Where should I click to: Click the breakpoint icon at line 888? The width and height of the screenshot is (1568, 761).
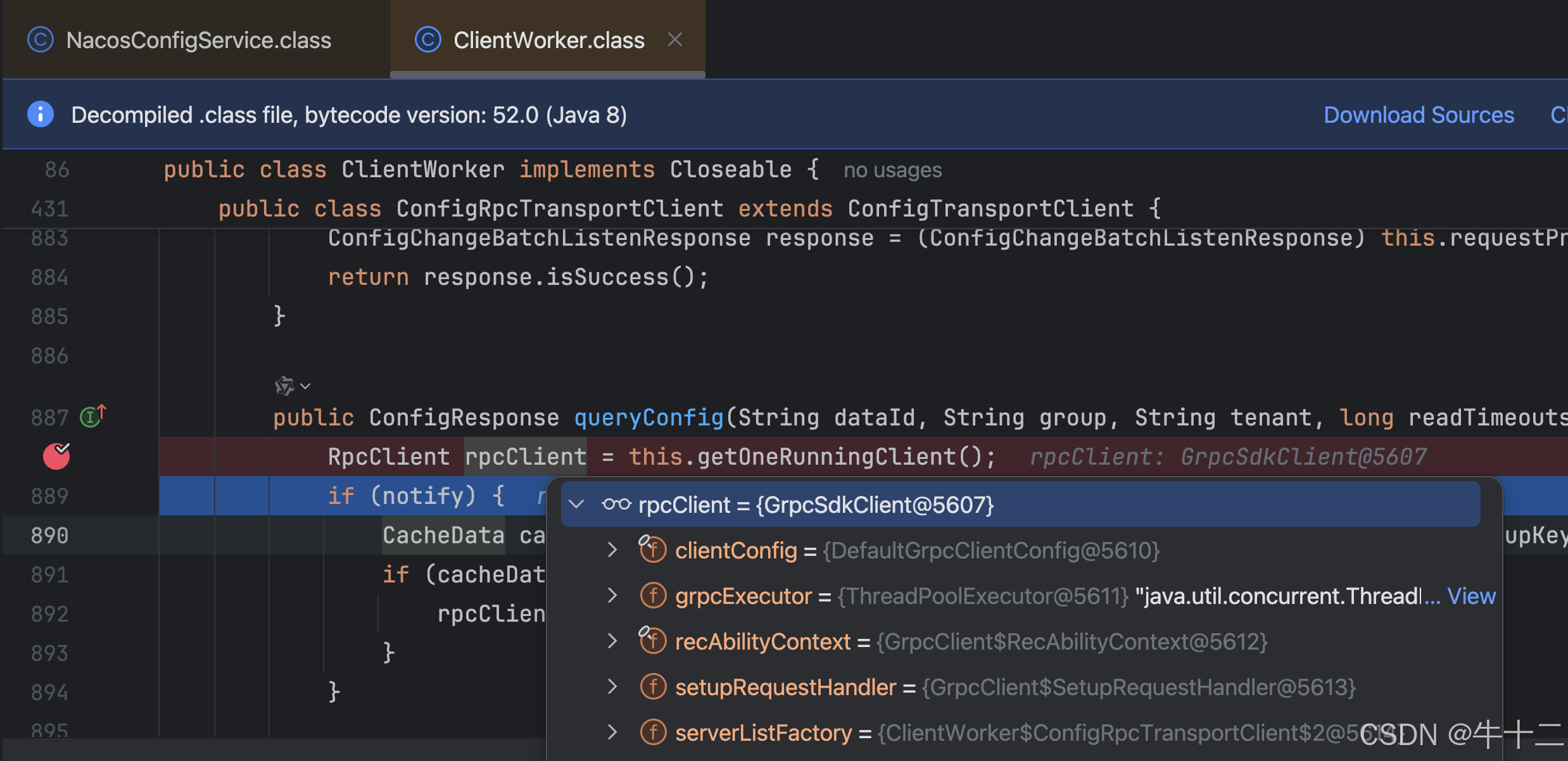pos(56,456)
